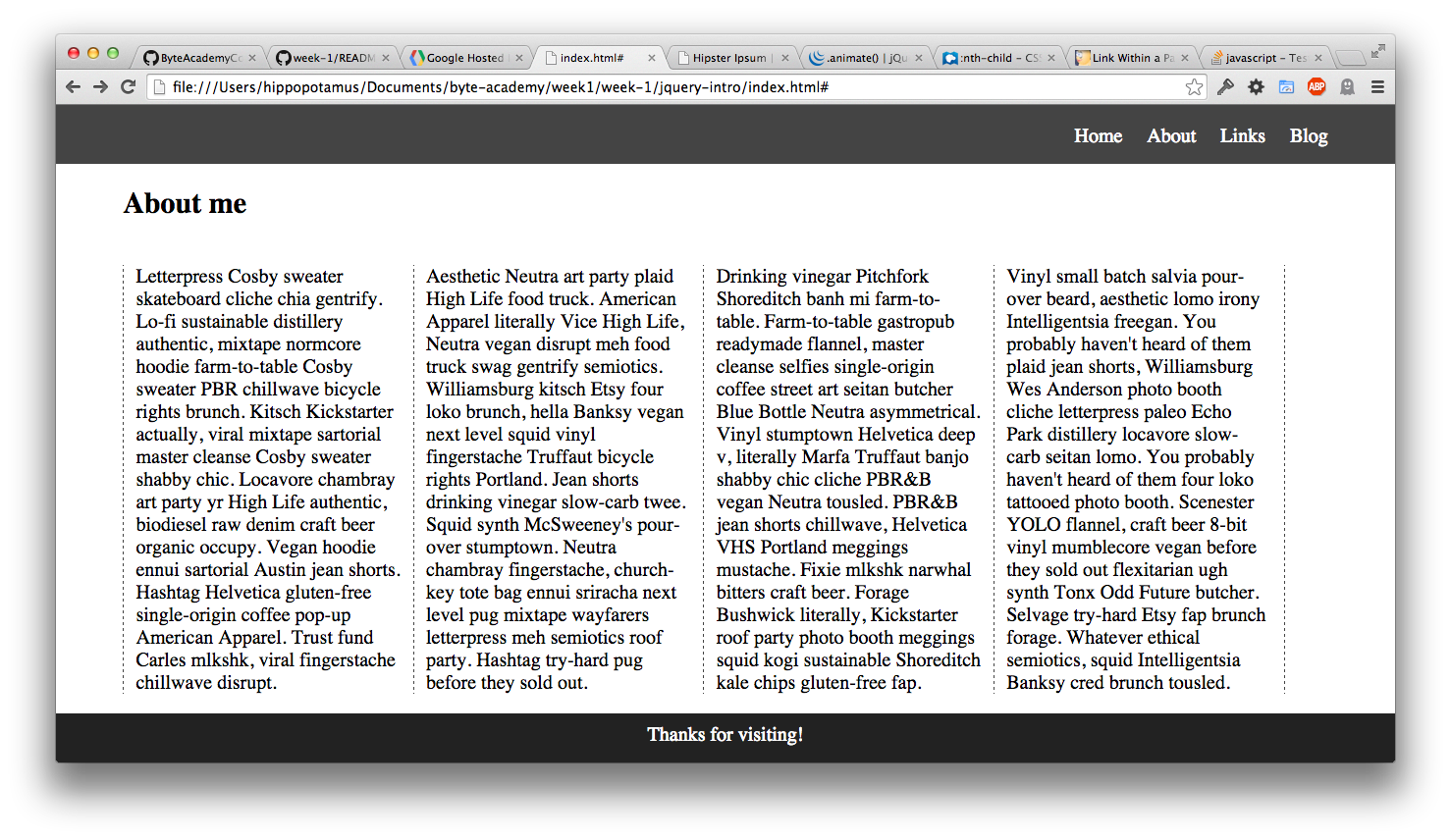Viewport: 1451px width, 840px height.
Task: Open the About link in navbar
Action: click(1171, 136)
